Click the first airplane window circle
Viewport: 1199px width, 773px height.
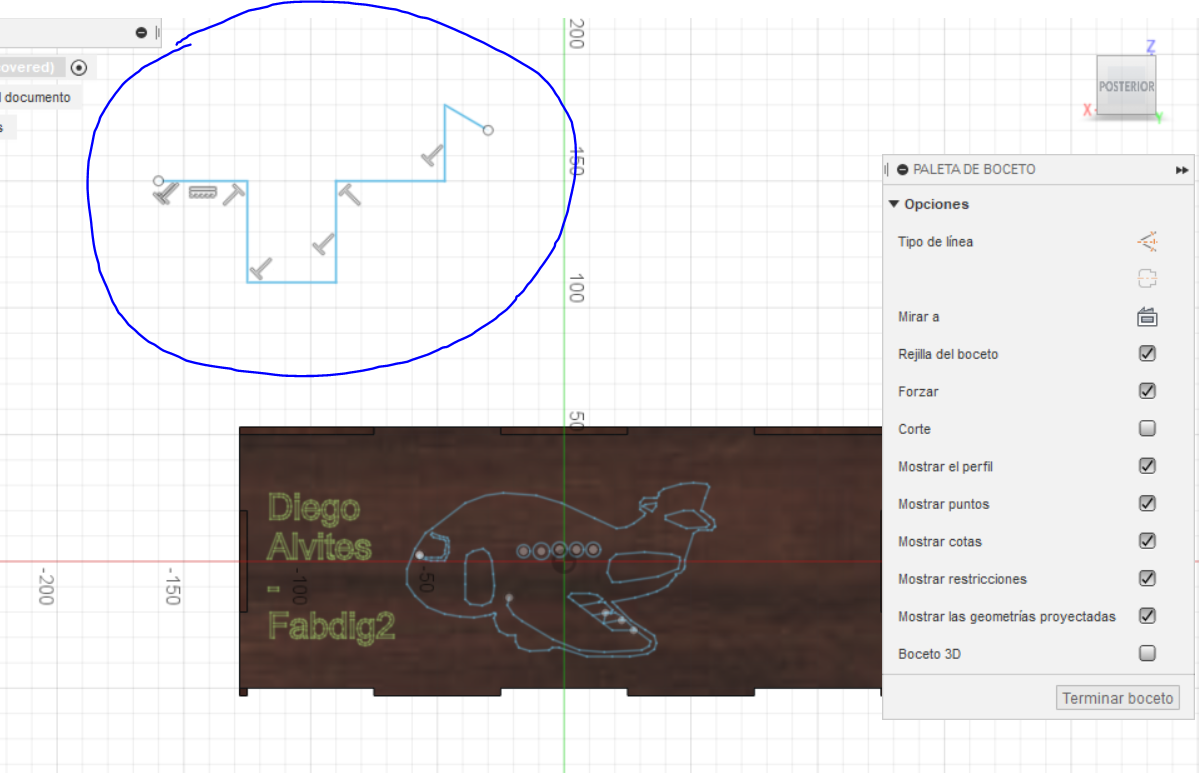(x=524, y=551)
